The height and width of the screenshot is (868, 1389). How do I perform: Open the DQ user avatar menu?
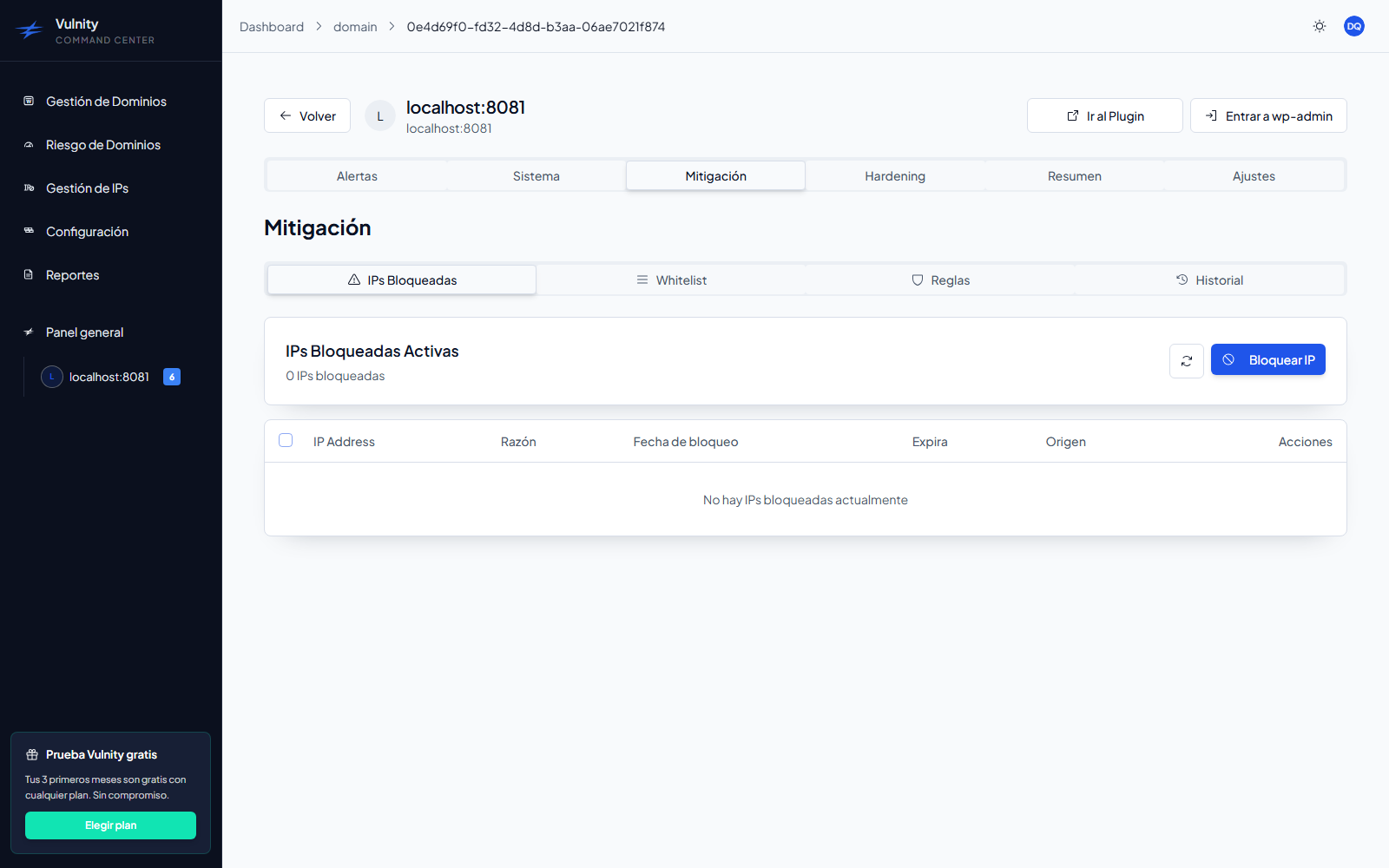1354,26
